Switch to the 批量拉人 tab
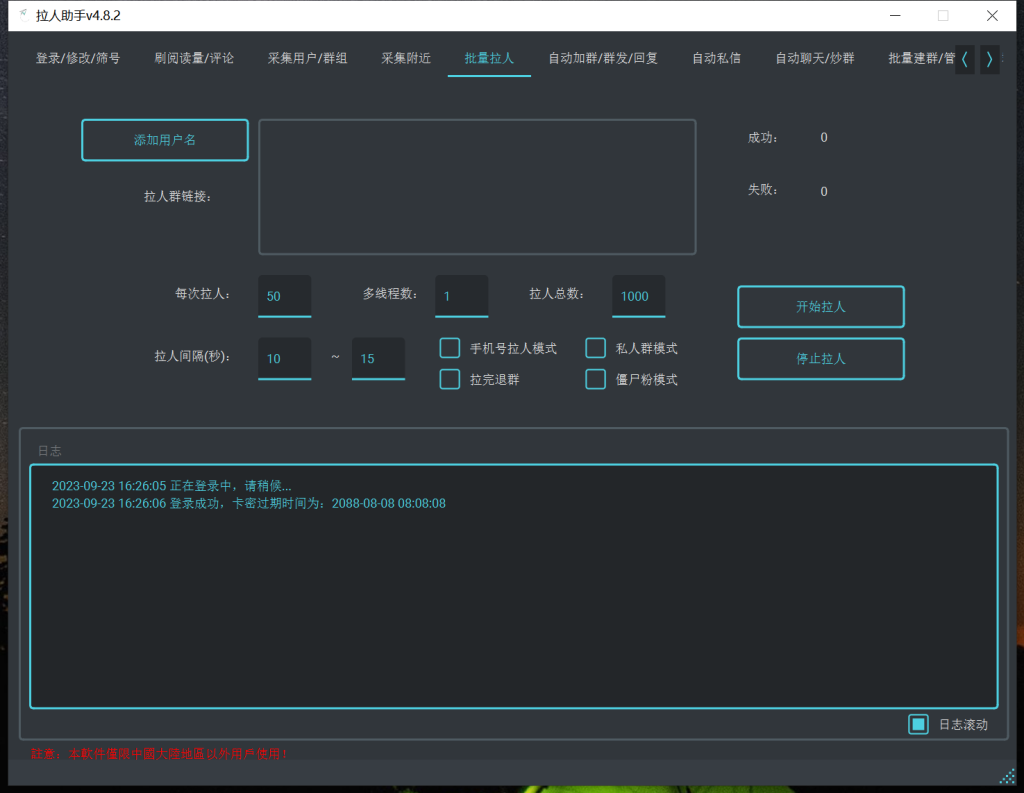1024x793 pixels. click(x=488, y=58)
